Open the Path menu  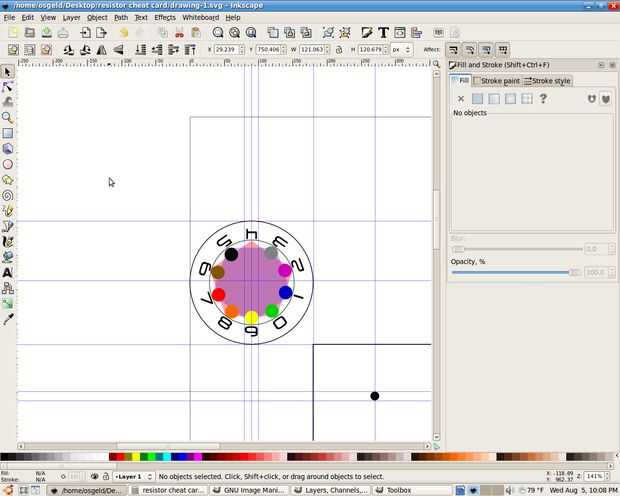coord(121,17)
